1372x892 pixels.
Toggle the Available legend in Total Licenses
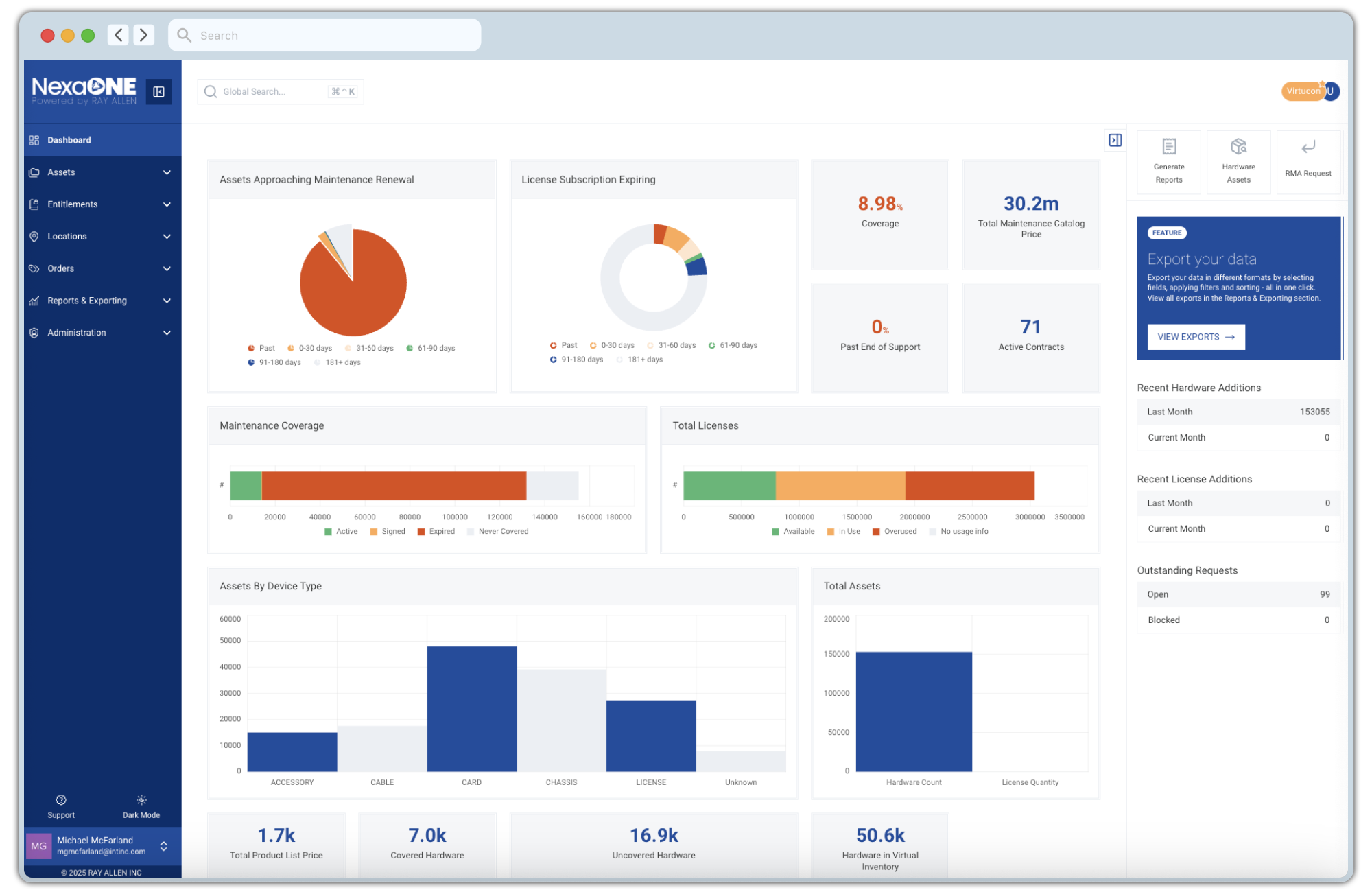pos(793,532)
